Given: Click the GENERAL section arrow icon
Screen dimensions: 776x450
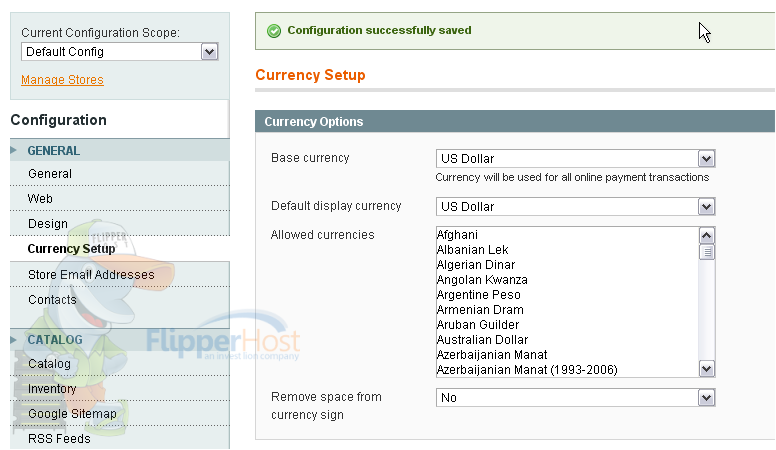Looking at the screenshot, I should 13,150.
